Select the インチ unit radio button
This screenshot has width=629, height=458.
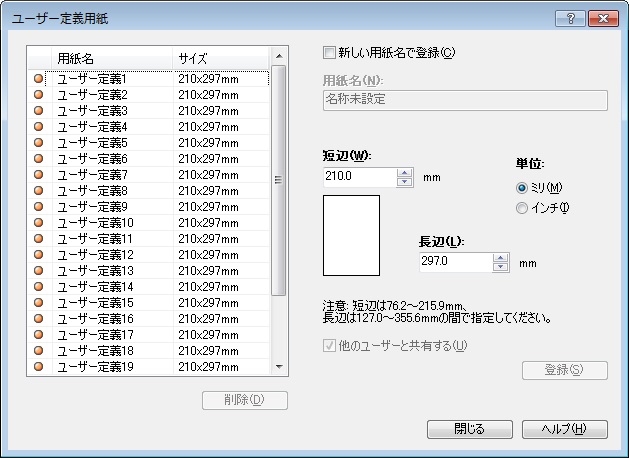521,208
